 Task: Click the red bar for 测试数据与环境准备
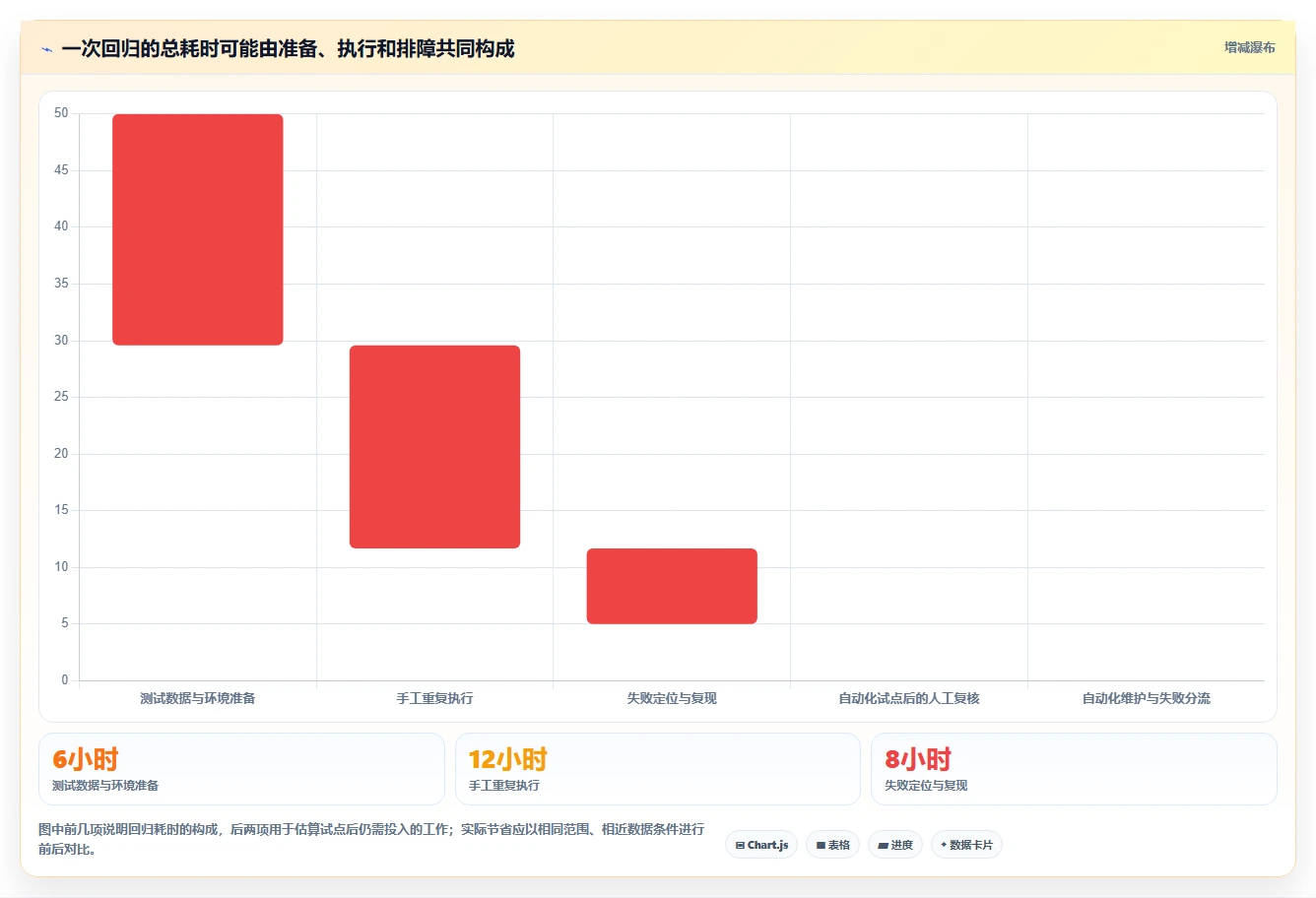pos(198,229)
